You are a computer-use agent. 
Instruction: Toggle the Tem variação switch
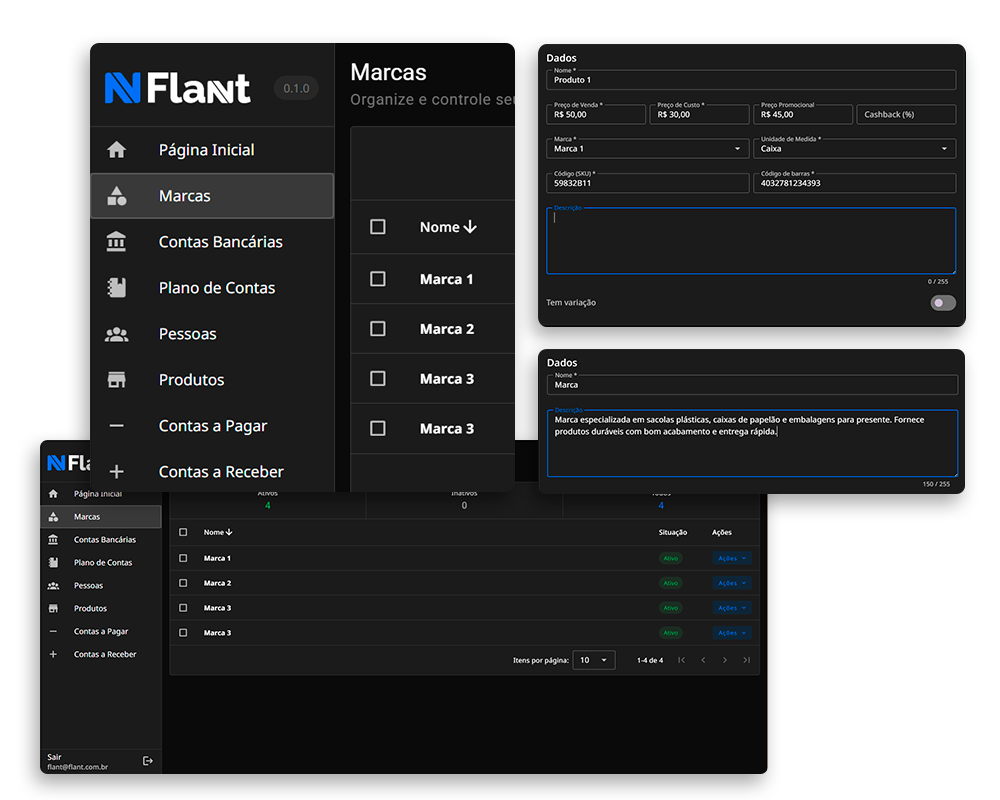(x=942, y=303)
